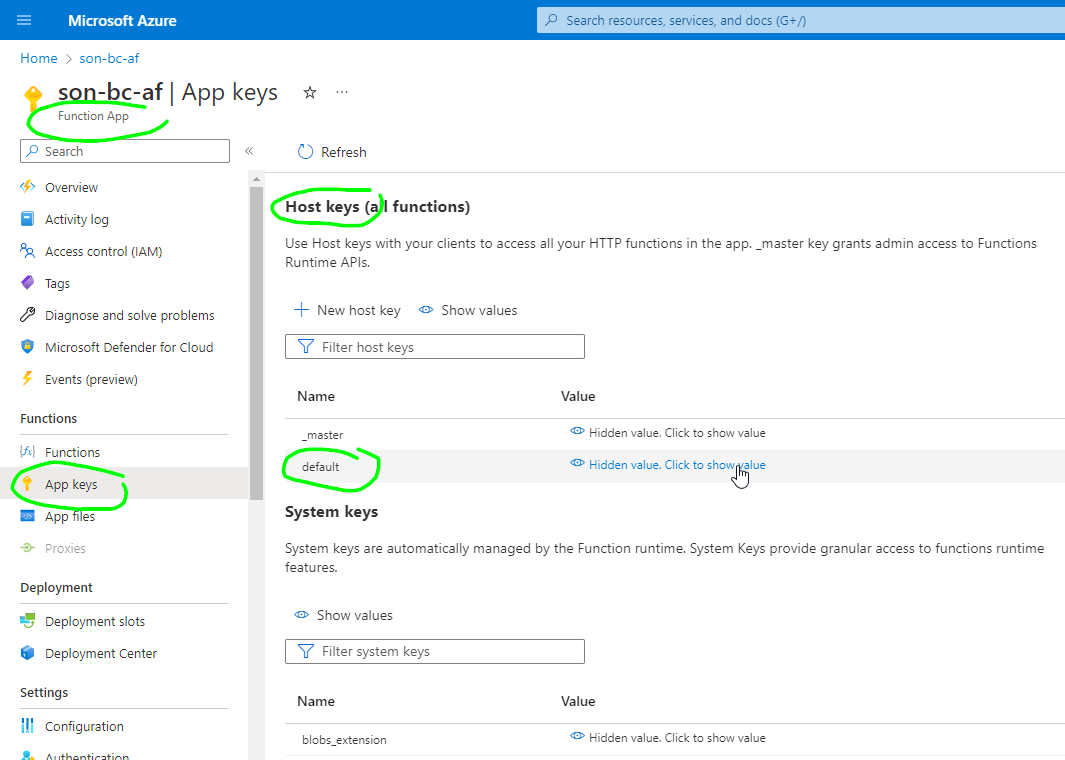Click the Filter host keys field
The image size is (1065, 760).
point(435,347)
